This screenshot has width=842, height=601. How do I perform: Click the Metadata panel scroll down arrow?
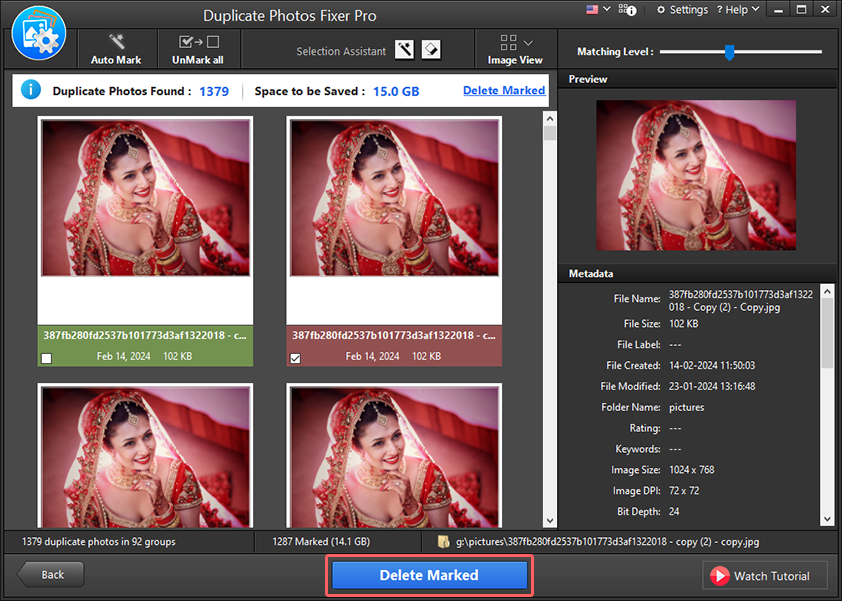(828, 519)
